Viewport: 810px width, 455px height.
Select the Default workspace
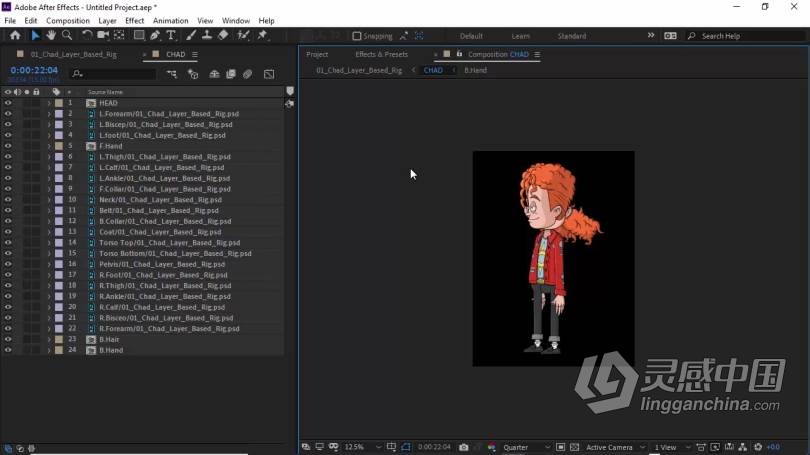pyautogui.click(x=471, y=36)
